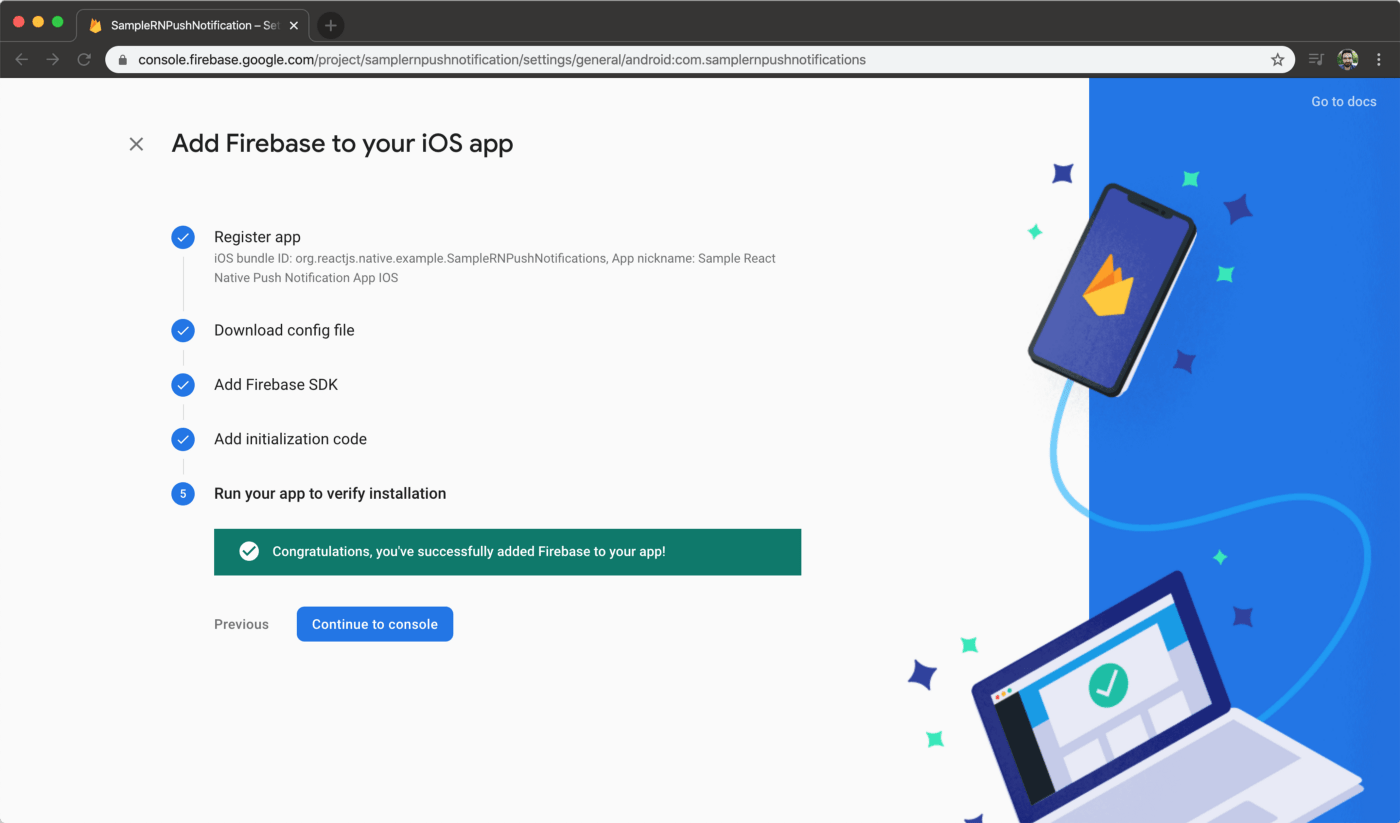Click the Add initialization code step checkmark
Screen dimensions: 1400x823
pos(183,439)
